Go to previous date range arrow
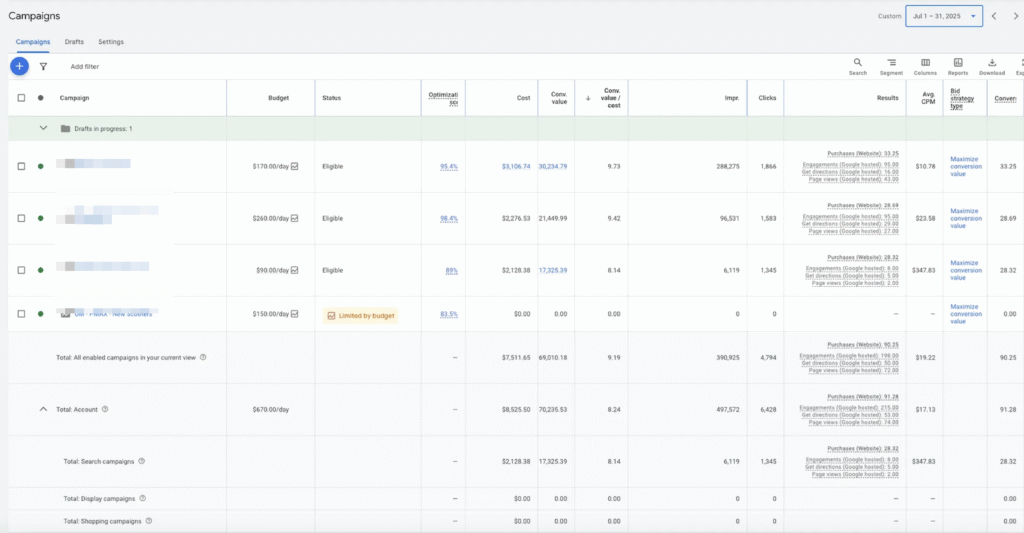 tap(994, 16)
